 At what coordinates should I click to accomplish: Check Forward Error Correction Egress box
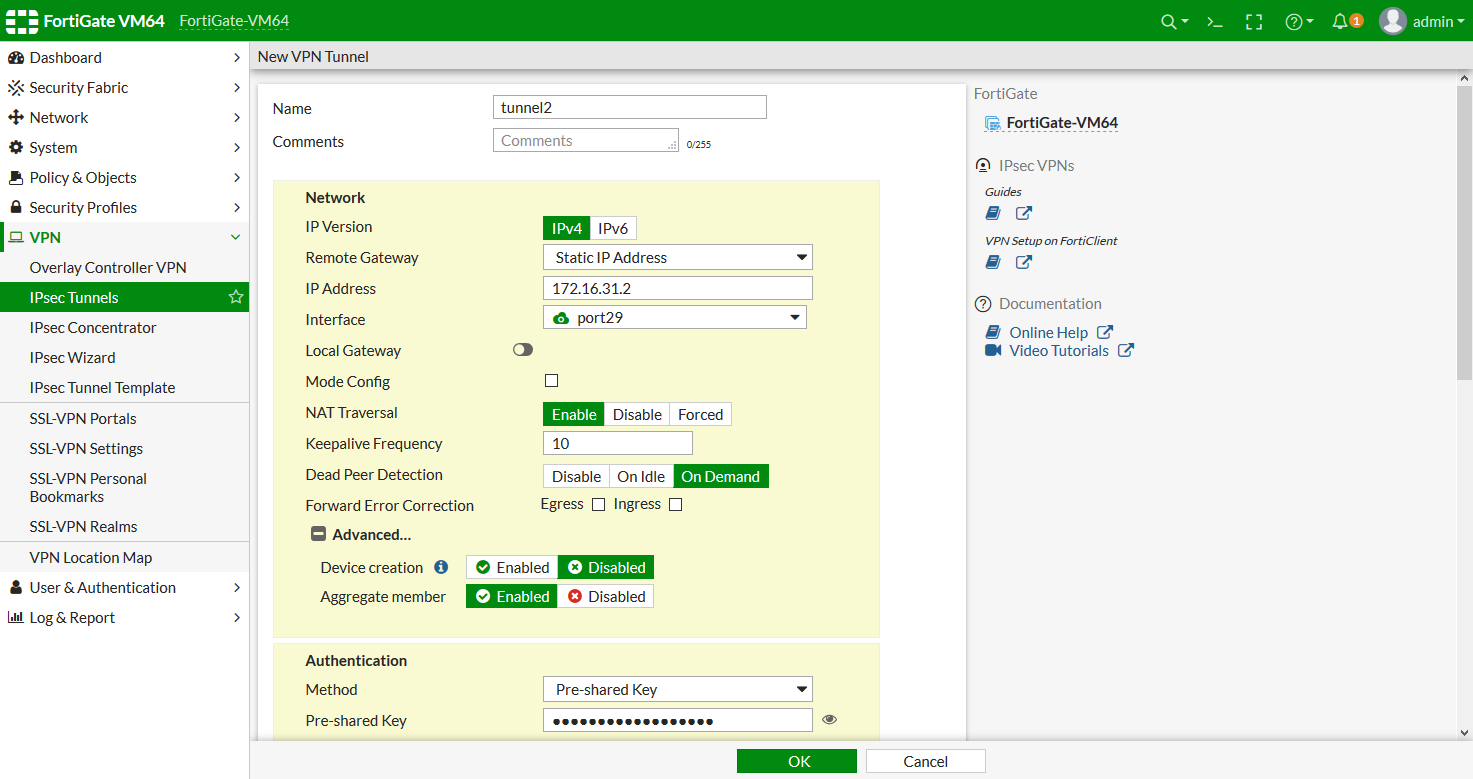coord(598,505)
